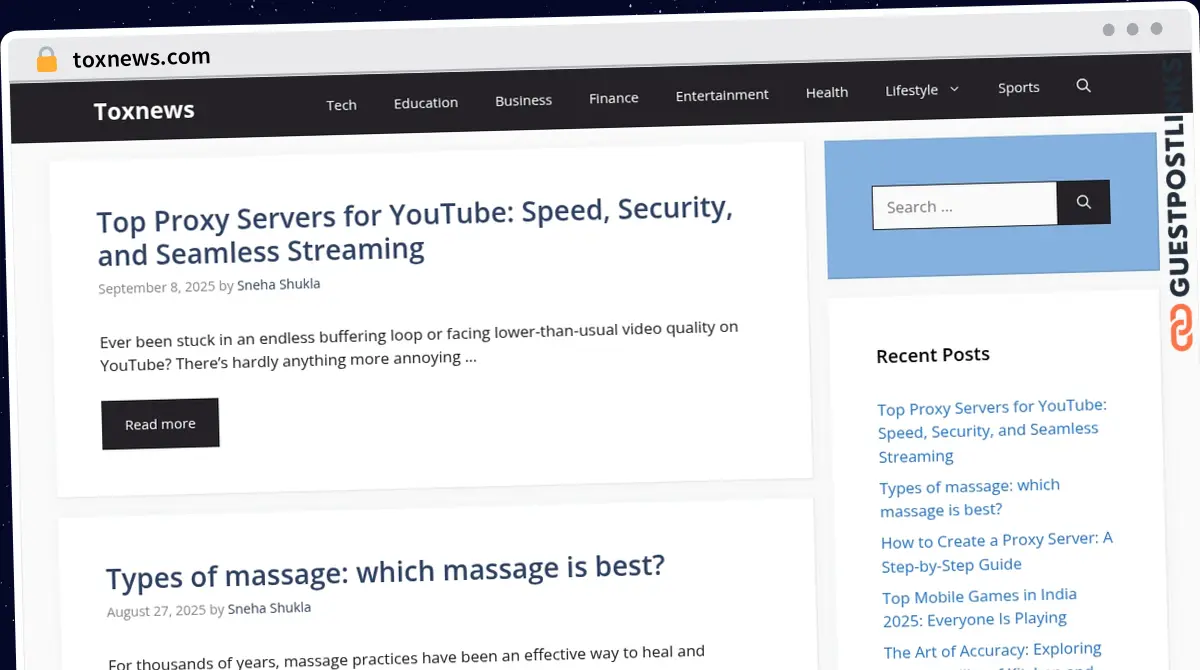Screen dimensions: 1200x670
Task: Click the search magnifier icon in navbar
Action: [x=1083, y=86]
